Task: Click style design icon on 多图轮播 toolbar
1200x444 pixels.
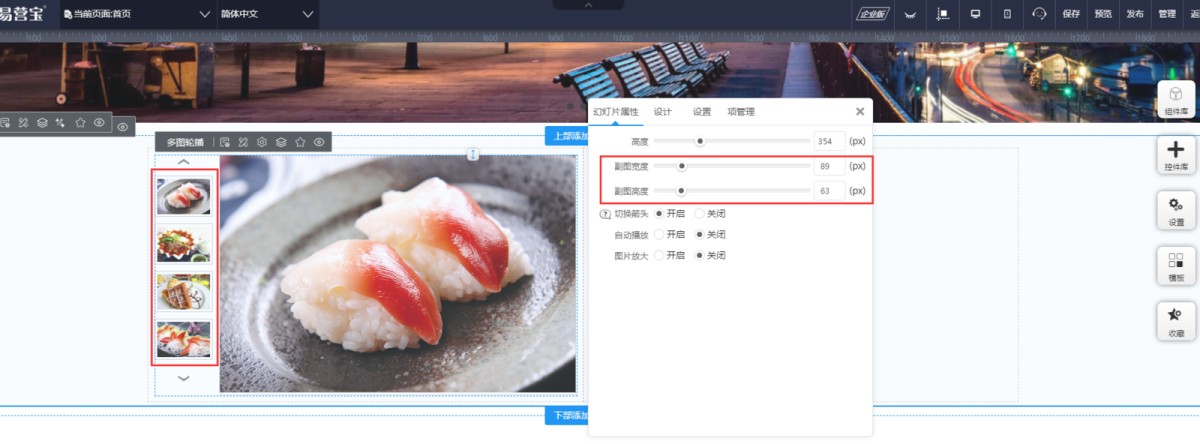Action: 243,142
